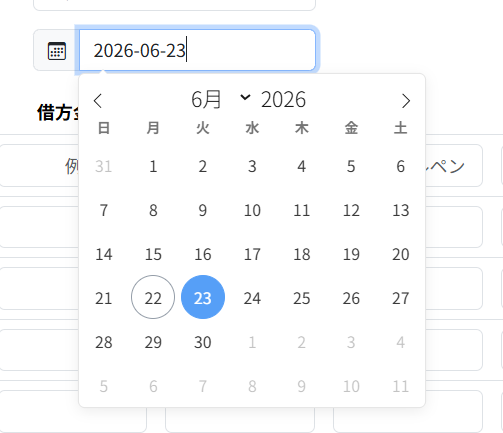Choose Friday June 26
This screenshot has width=503, height=433.
pyautogui.click(x=351, y=298)
